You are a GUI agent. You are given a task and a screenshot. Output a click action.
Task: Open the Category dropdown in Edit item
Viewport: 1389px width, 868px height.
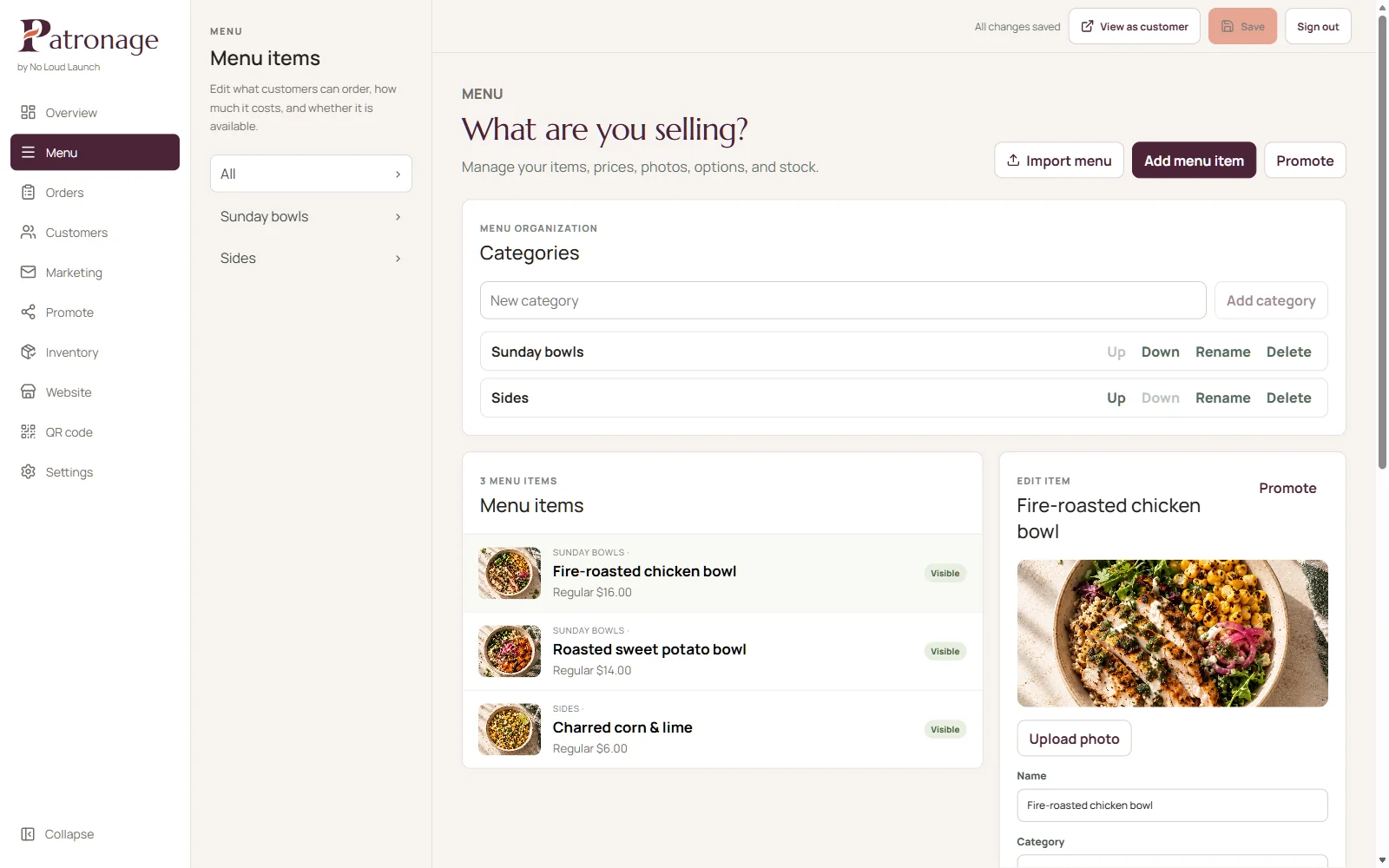[1172, 861]
